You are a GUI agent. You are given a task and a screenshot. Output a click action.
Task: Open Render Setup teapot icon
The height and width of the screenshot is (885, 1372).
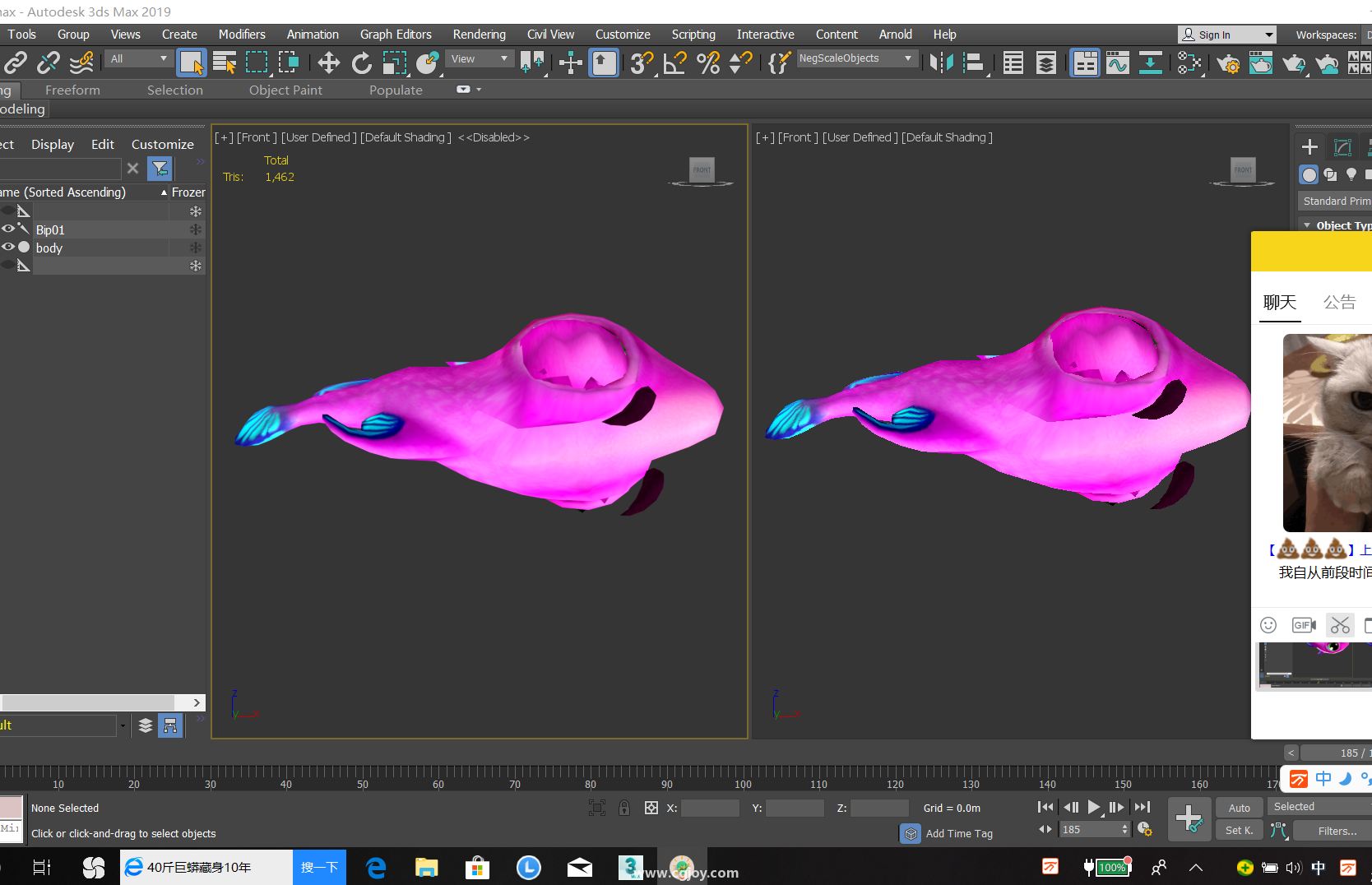[x=1228, y=63]
